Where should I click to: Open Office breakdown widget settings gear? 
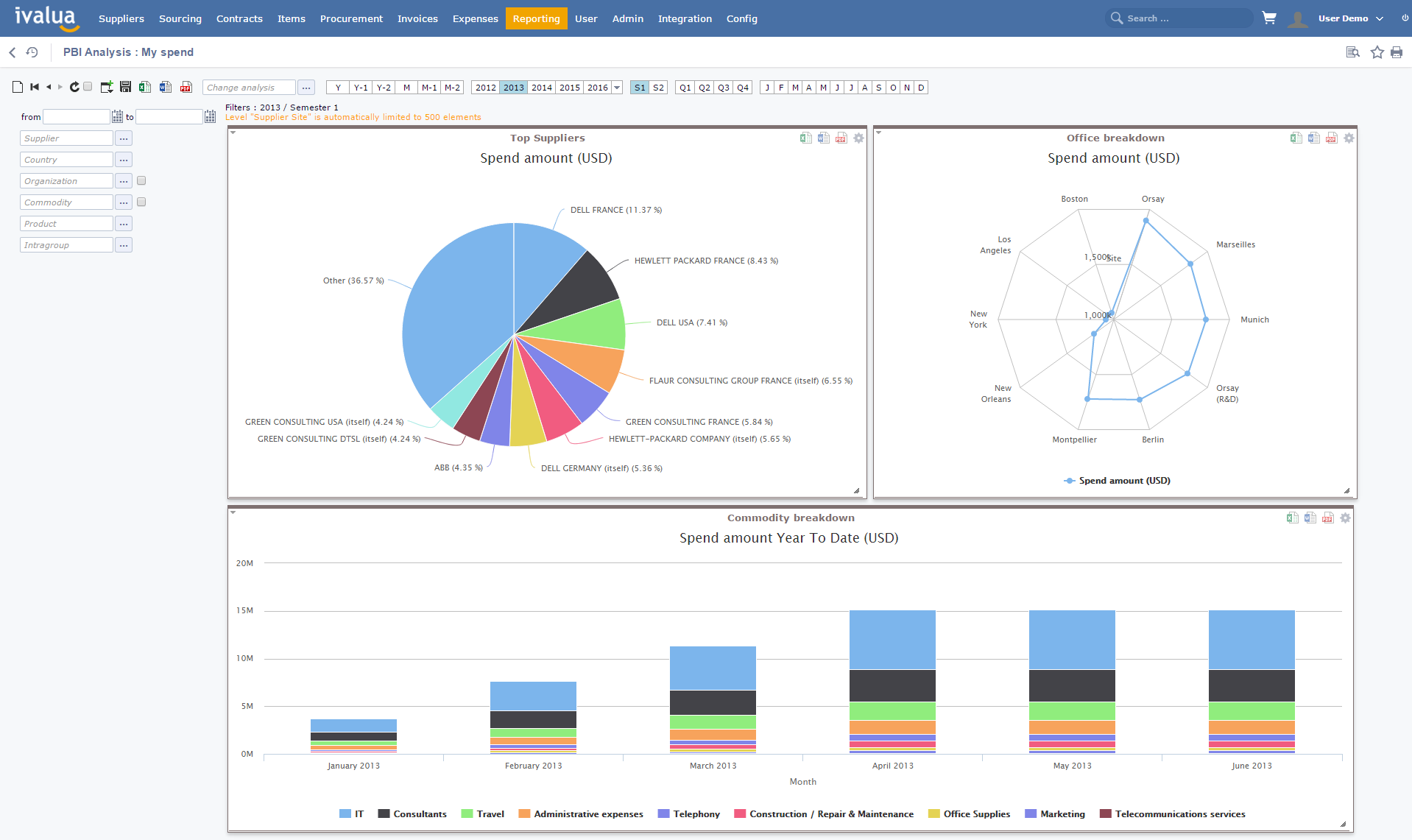(1349, 138)
